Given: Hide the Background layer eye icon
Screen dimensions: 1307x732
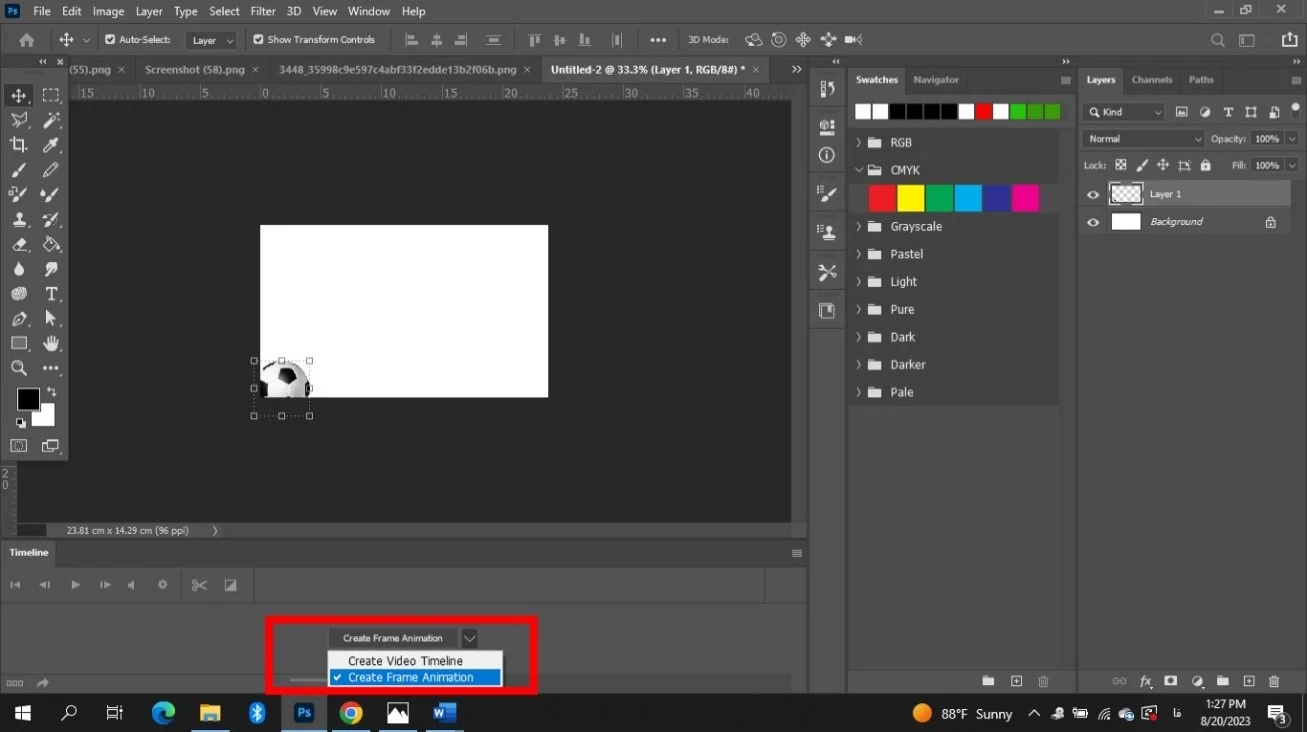Looking at the screenshot, I should coord(1093,222).
